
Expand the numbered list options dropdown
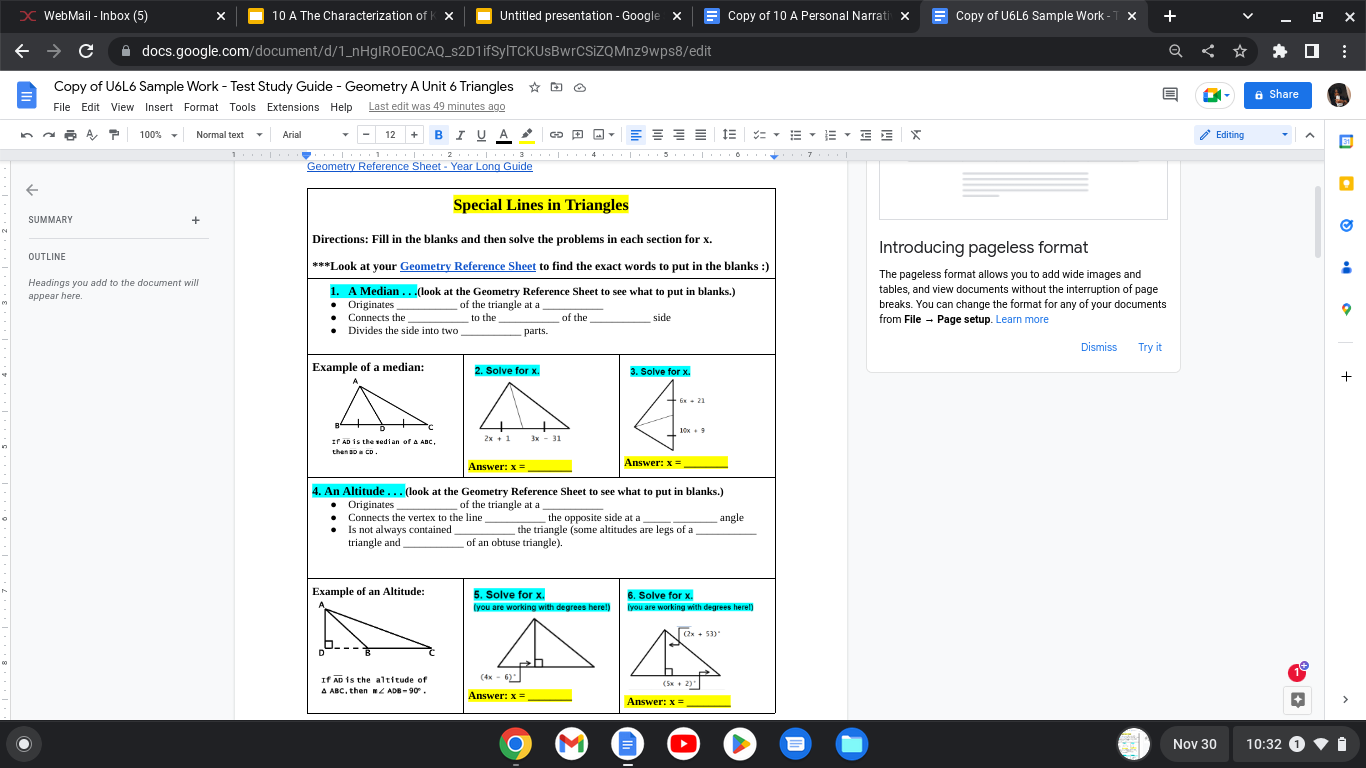point(846,135)
